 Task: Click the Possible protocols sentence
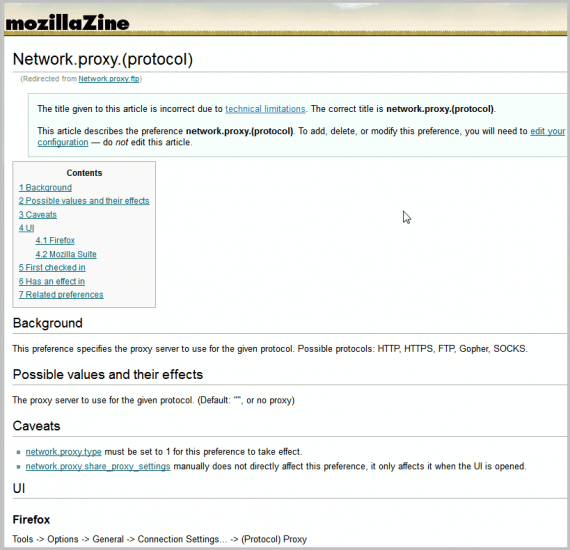pos(413,349)
